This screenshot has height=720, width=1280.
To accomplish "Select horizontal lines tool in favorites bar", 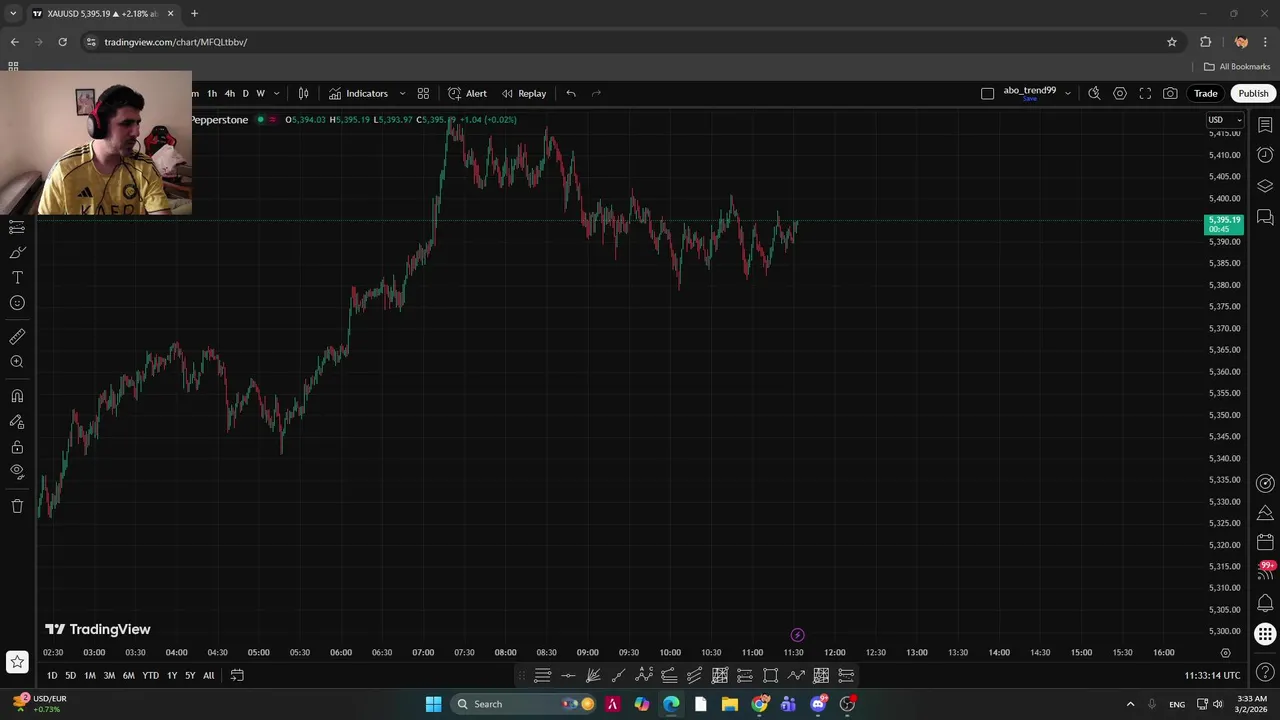I will pyautogui.click(x=543, y=676).
